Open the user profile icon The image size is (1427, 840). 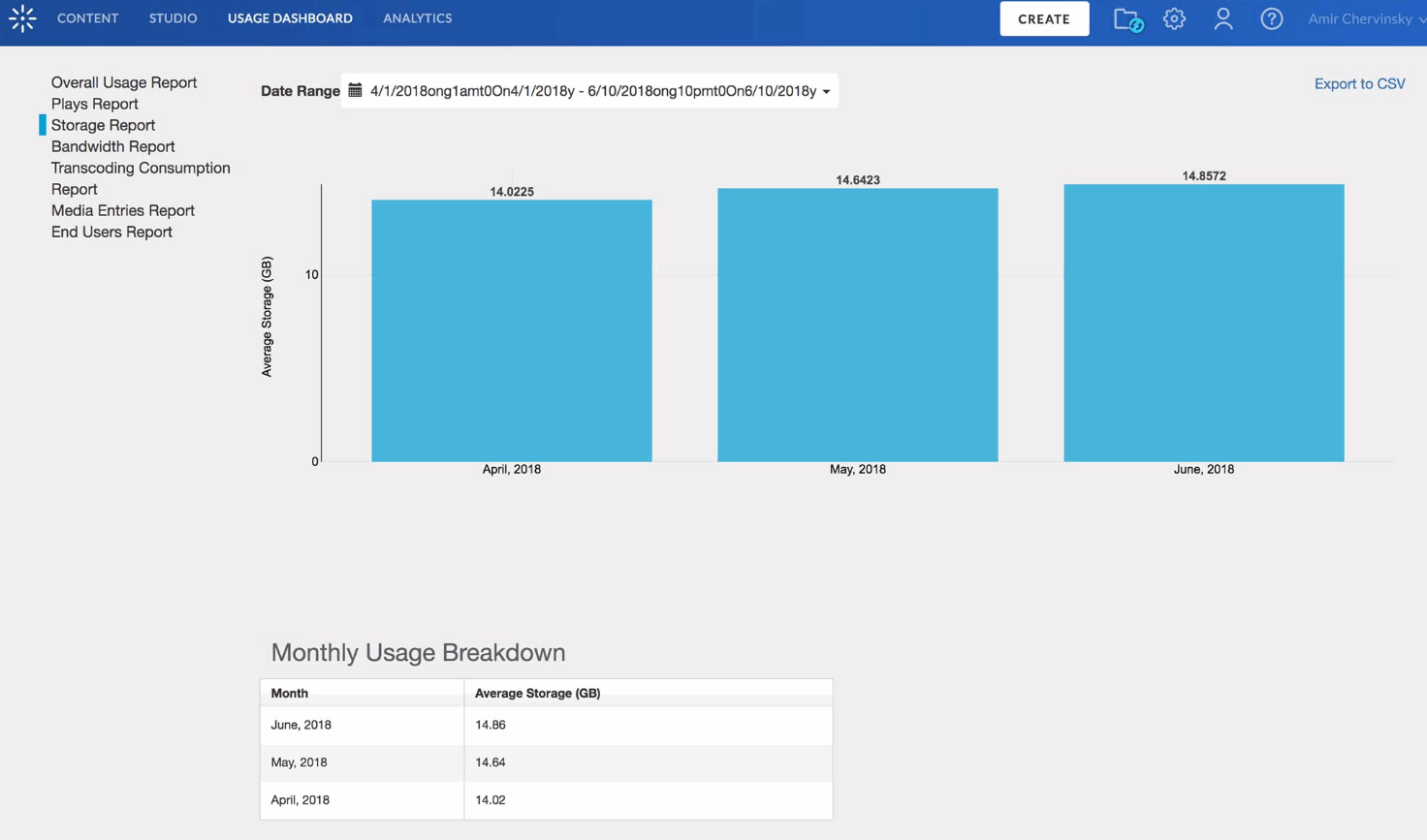(x=1223, y=18)
